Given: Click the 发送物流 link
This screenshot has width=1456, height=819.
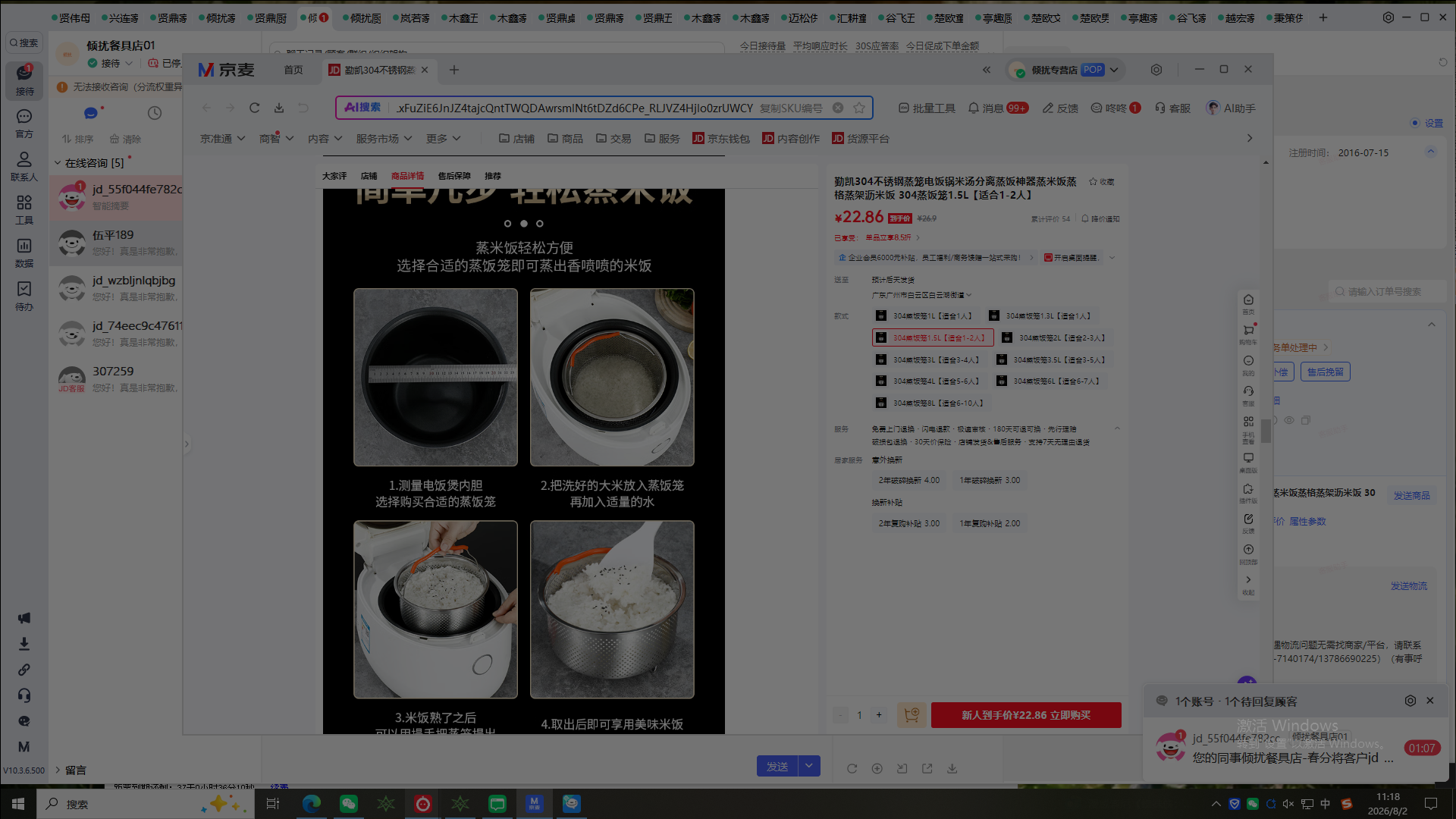Looking at the screenshot, I should point(1408,586).
